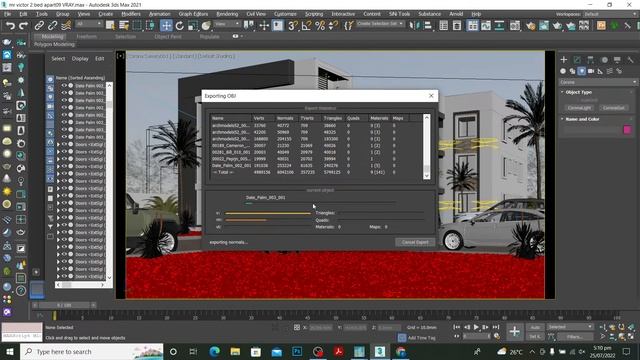Image resolution: width=640 pixels, height=360 pixels.
Task: Open the Modify command panel tab
Action: coord(577,60)
